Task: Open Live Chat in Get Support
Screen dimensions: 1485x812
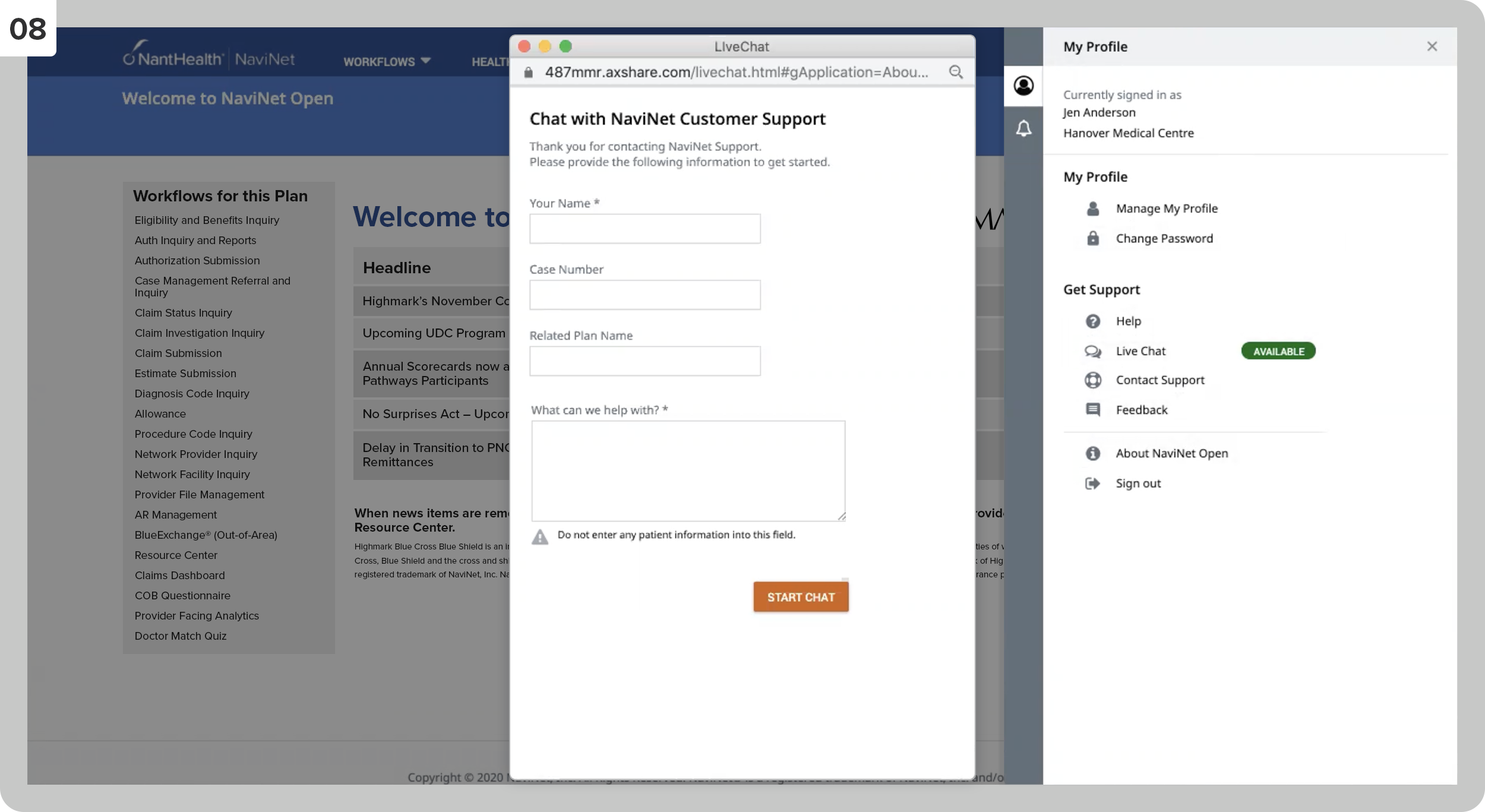Action: 1140,351
